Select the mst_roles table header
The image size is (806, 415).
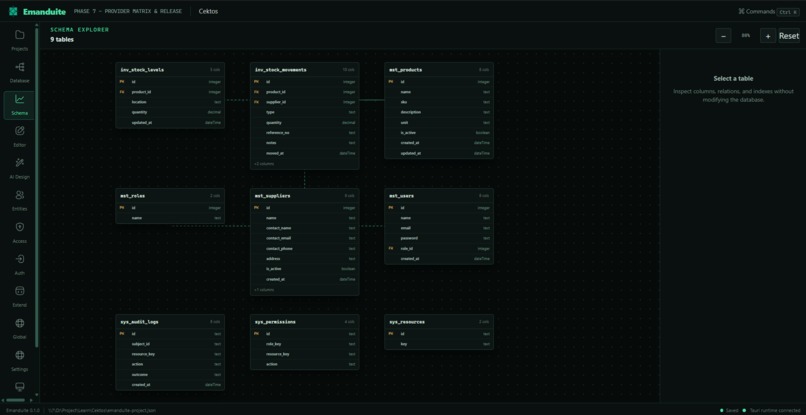pyautogui.click(x=170, y=195)
